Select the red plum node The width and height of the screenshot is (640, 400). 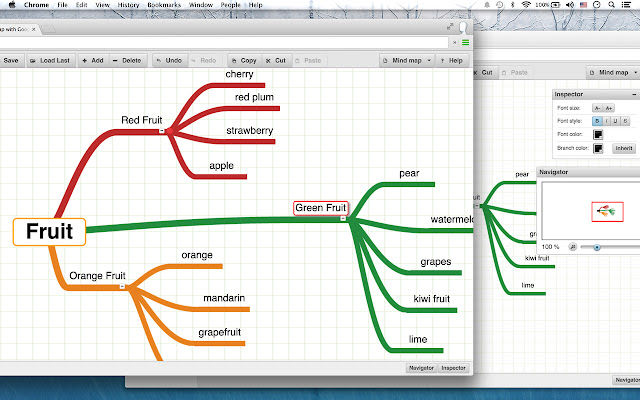[254, 97]
